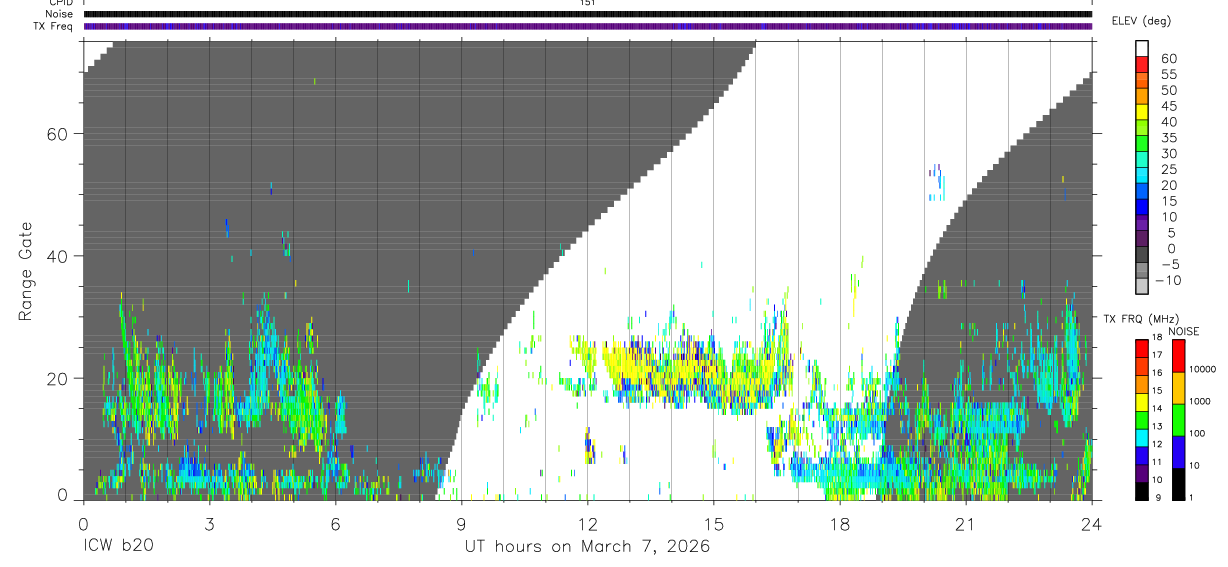The image size is (1228, 567).
Task: Click the yellow segment of ELEV colorbar
Action: [1142, 114]
